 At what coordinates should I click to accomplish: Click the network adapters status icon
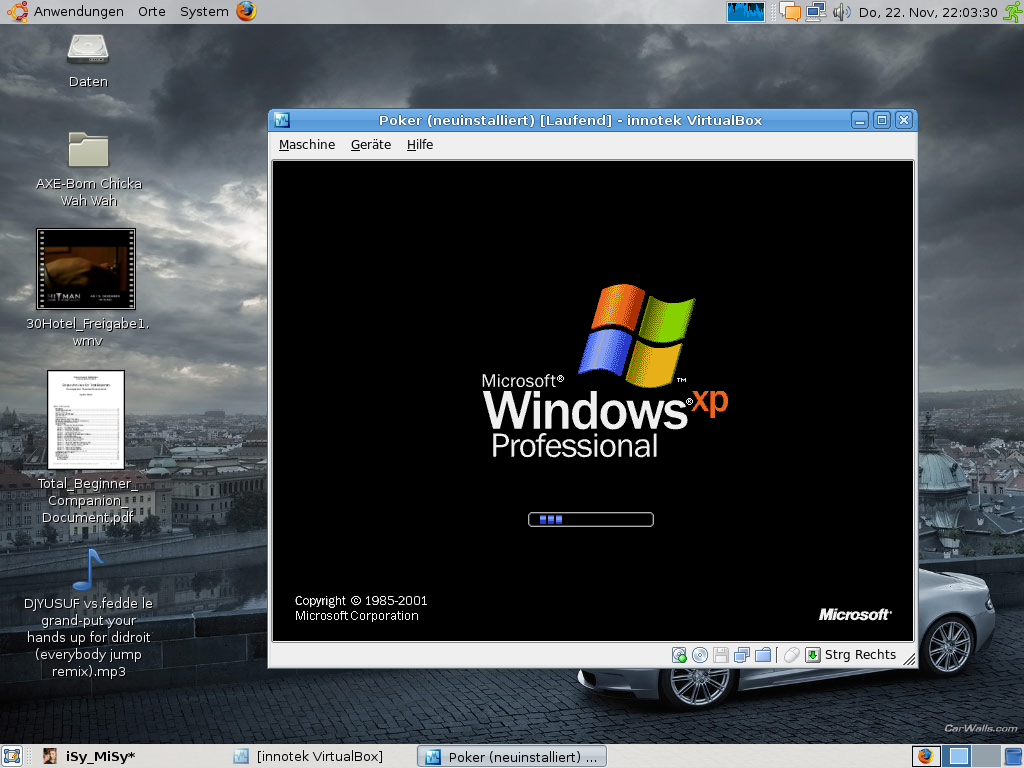click(741, 655)
